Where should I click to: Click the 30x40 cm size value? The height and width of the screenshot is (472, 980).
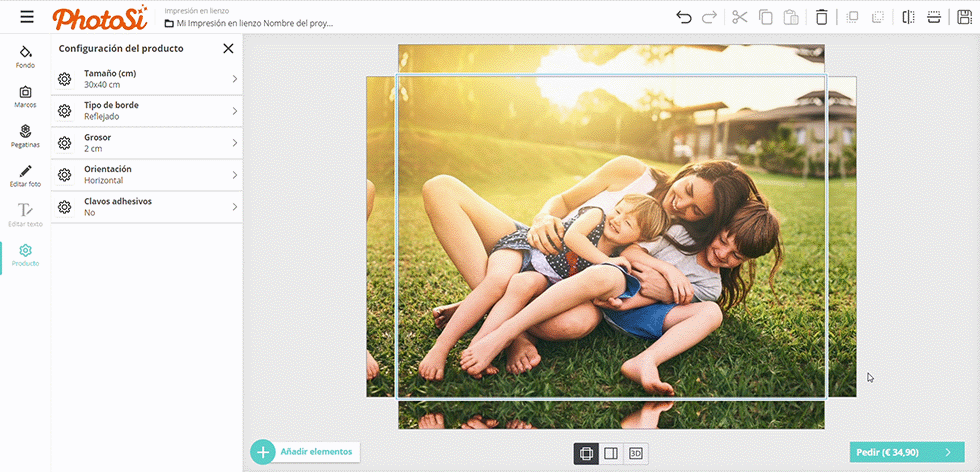(102, 84)
